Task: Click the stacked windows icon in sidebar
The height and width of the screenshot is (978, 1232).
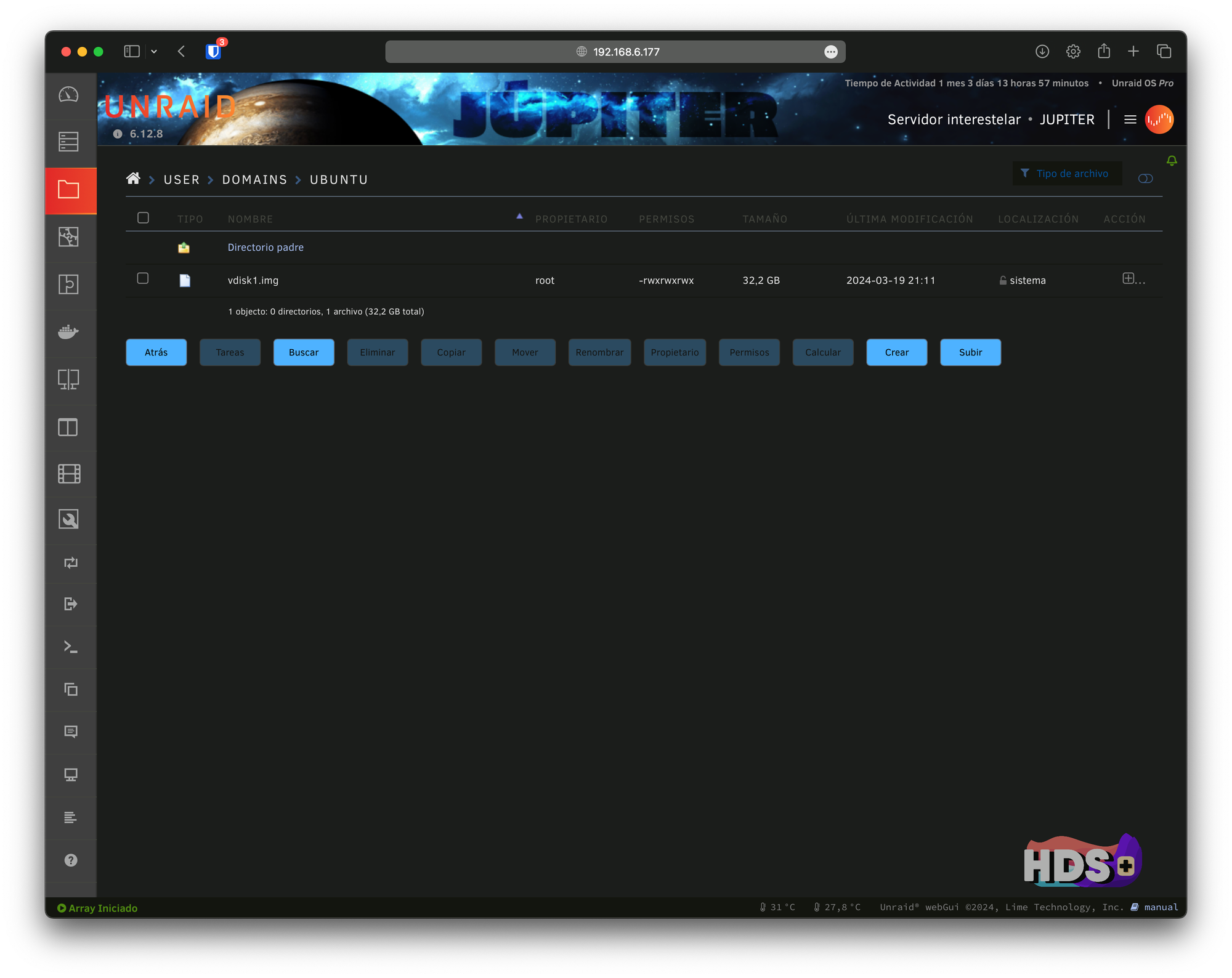Action: 71,690
